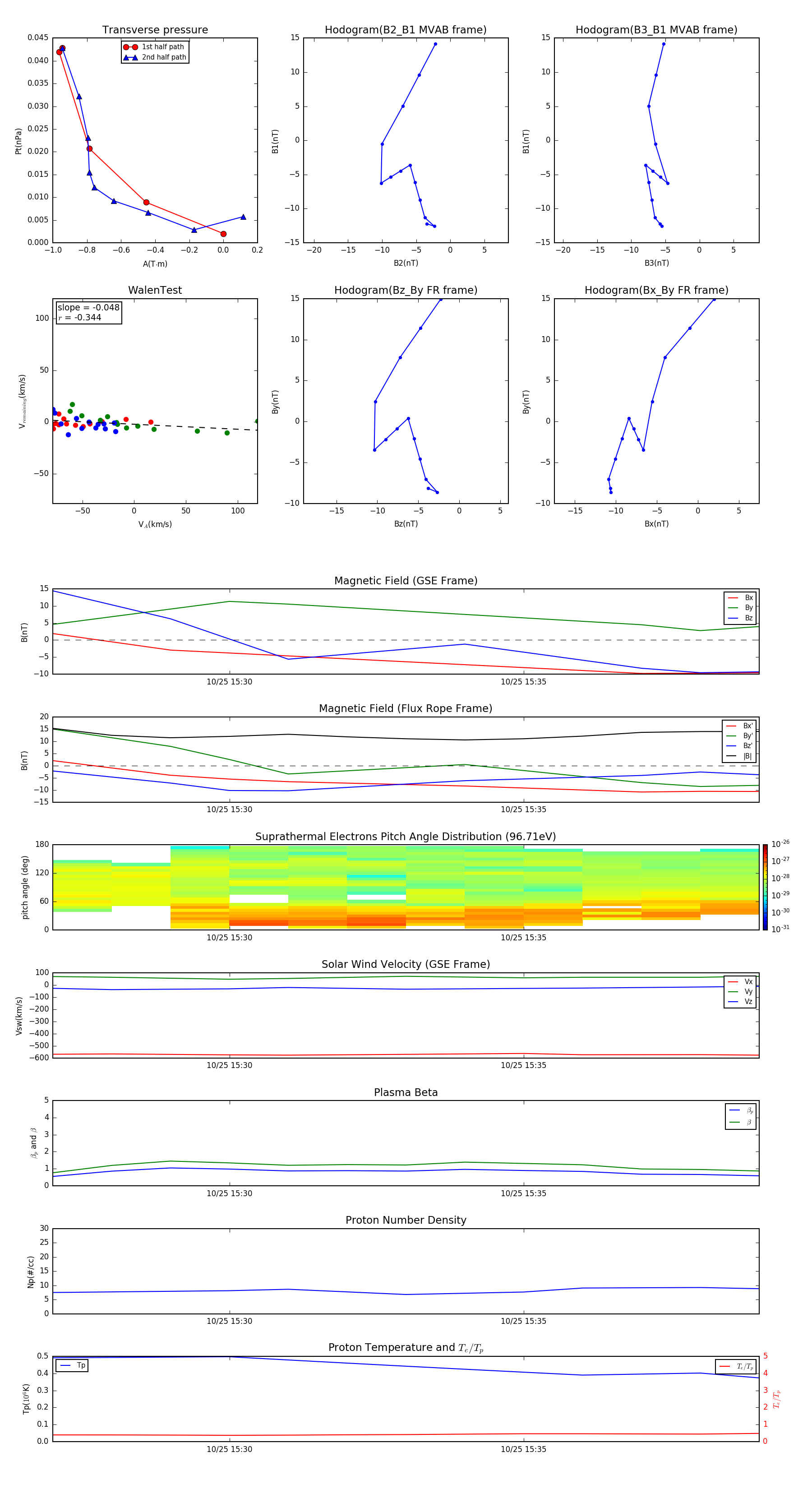Click 'Hodogram(Bz_By FR frame)' title
This screenshot has height=1489, width=812.
(406, 290)
